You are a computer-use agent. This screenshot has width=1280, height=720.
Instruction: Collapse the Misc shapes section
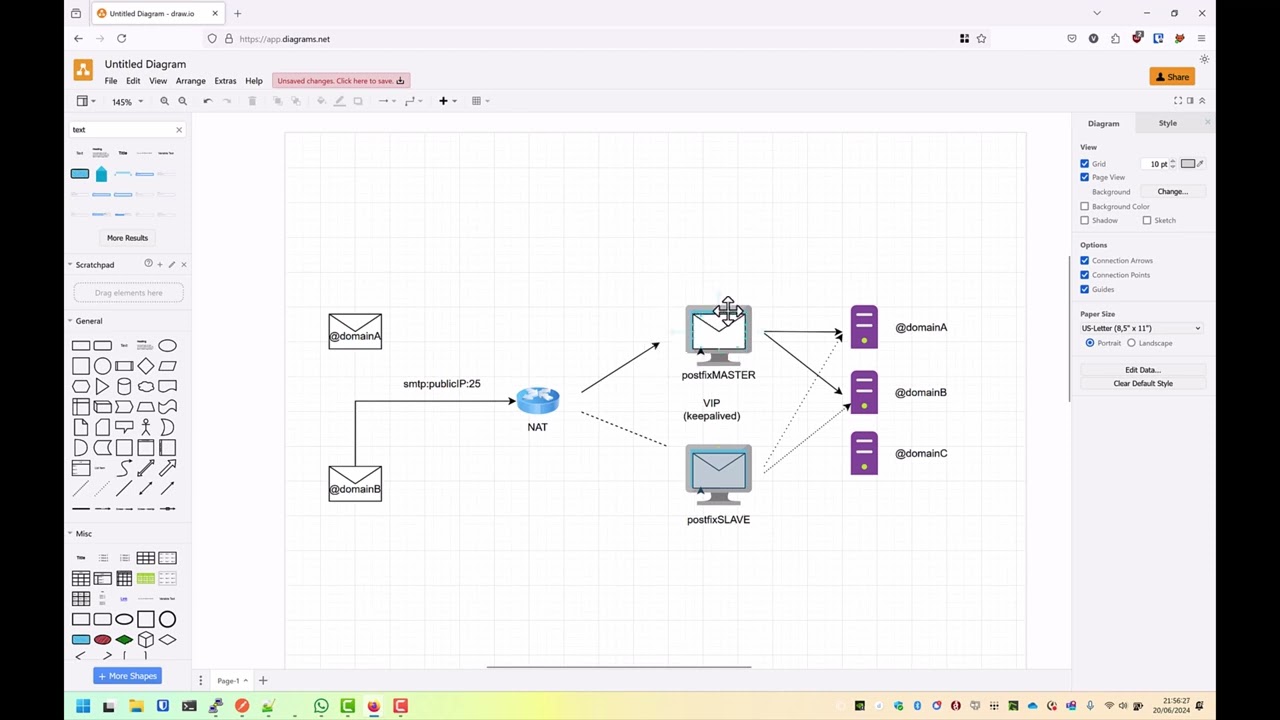point(83,534)
